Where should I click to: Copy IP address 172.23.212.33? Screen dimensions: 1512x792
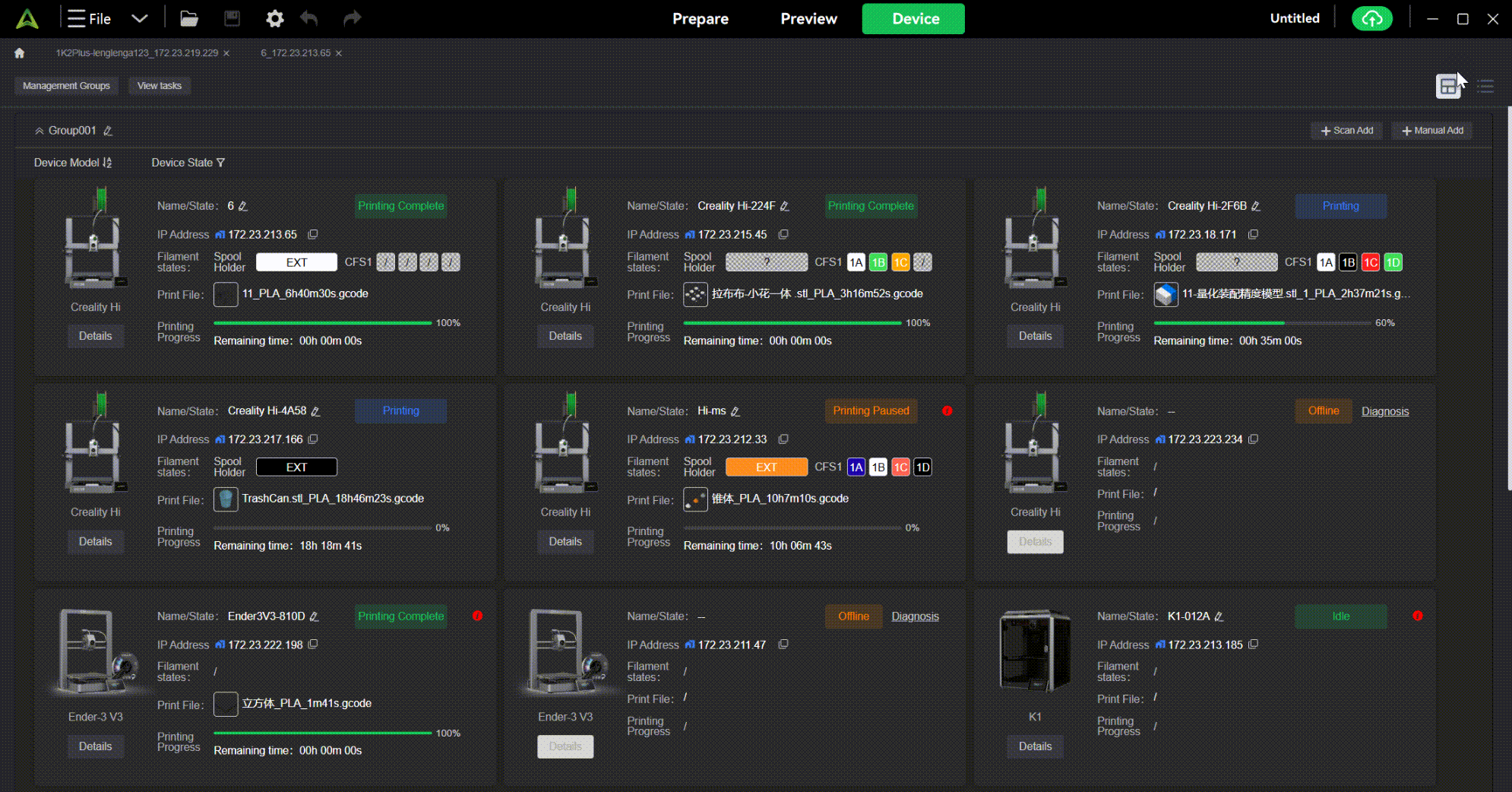pyautogui.click(x=783, y=439)
